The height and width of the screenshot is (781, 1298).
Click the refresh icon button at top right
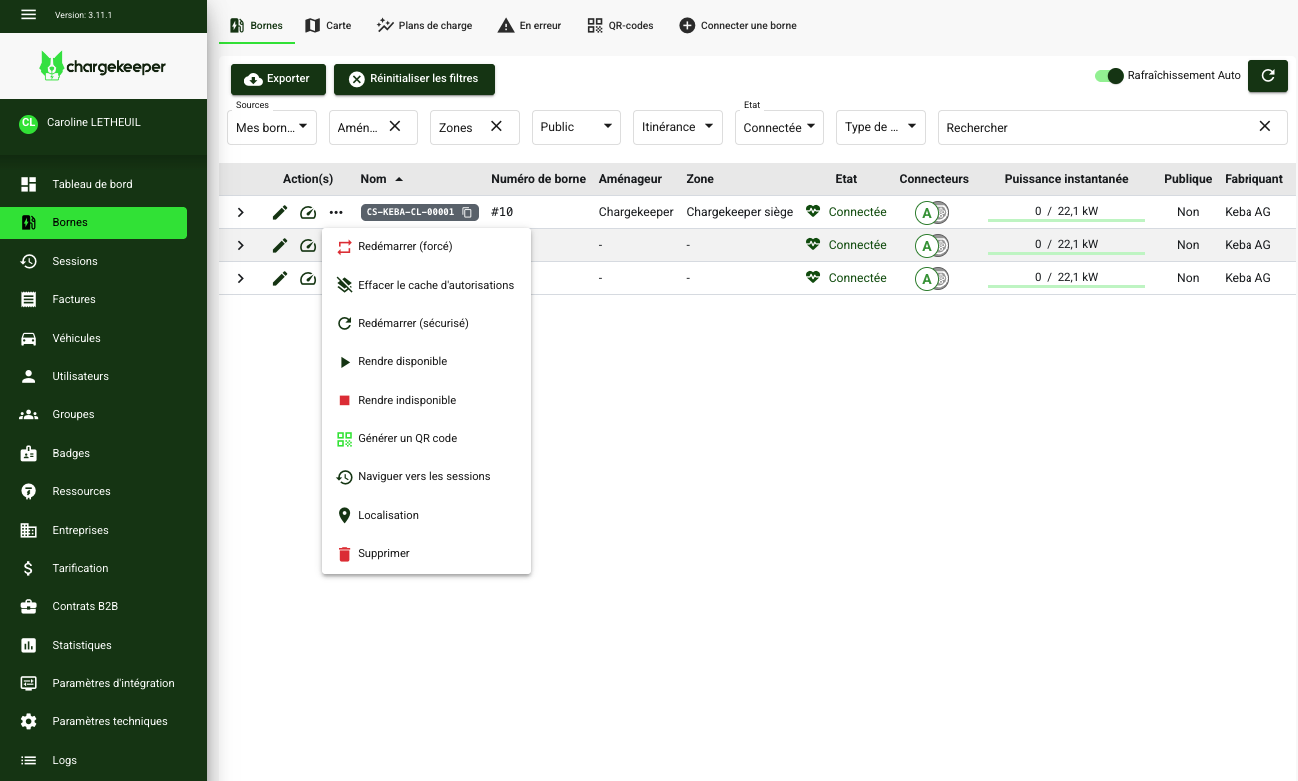coord(1267,76)
